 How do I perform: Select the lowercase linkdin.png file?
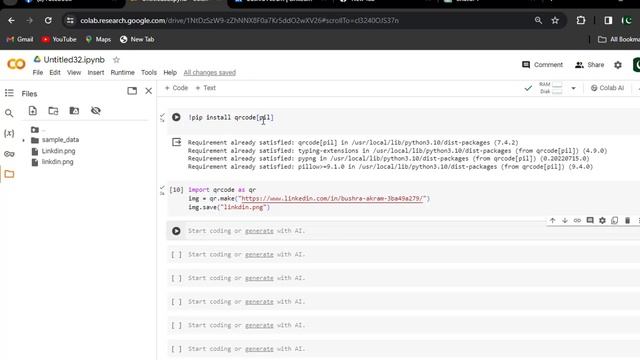click(58, 162)
